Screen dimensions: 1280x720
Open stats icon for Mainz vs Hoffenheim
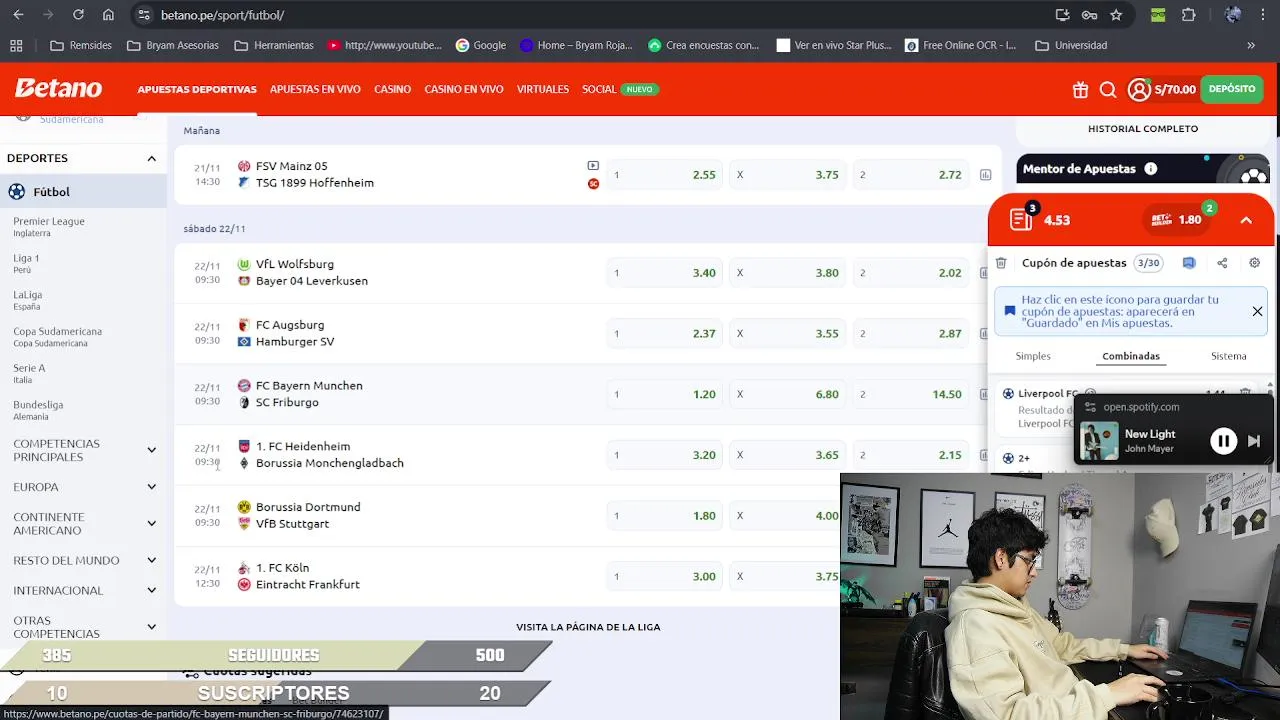986,175
